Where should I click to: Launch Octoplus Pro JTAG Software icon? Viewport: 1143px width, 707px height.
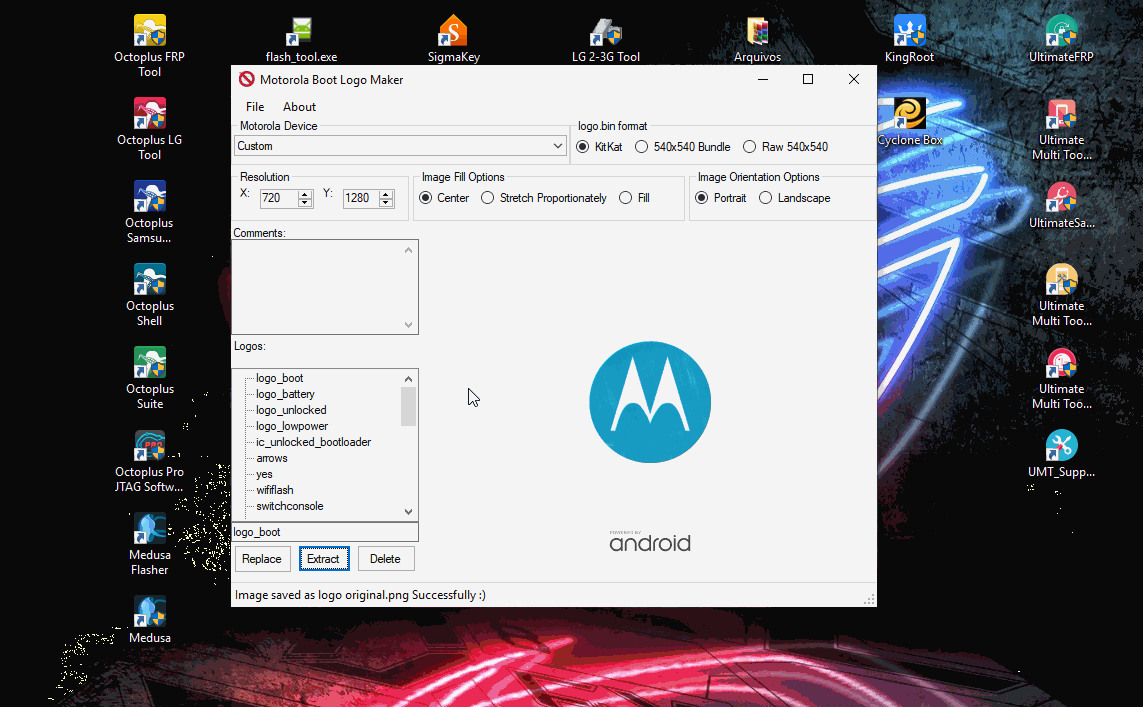coord(149,461)
